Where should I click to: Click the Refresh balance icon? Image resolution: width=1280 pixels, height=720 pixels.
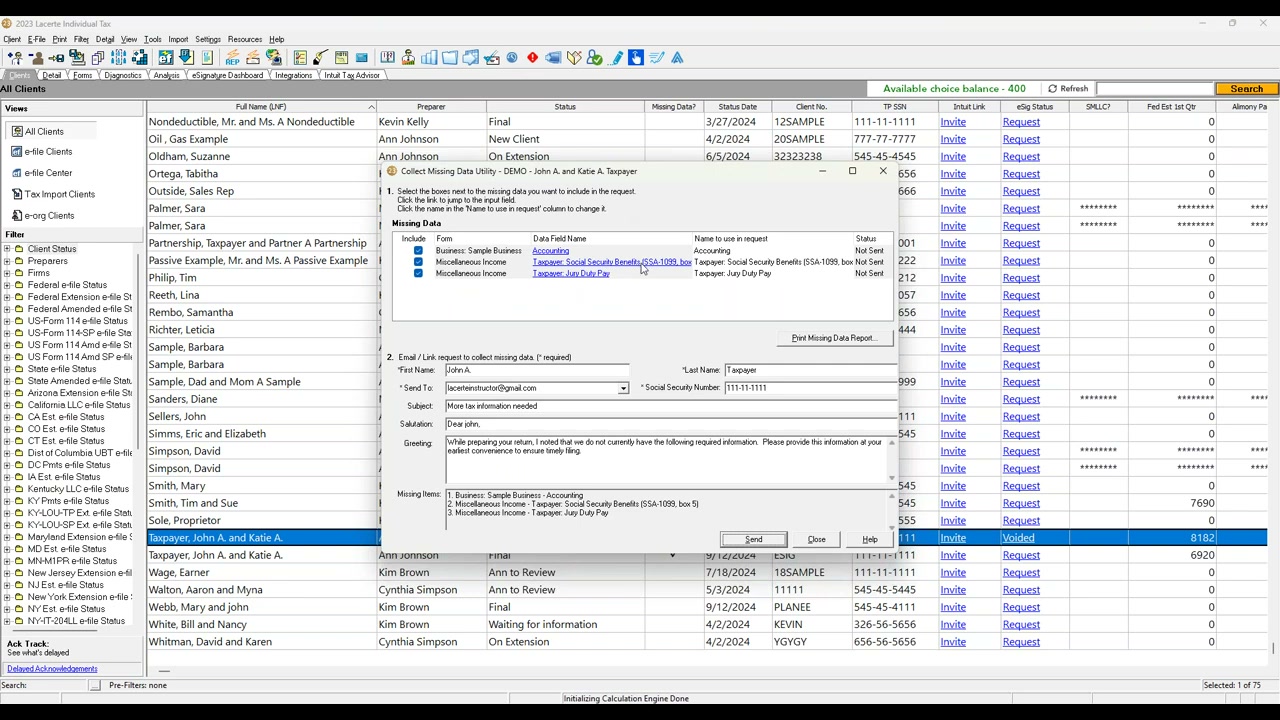(1052, 89)
